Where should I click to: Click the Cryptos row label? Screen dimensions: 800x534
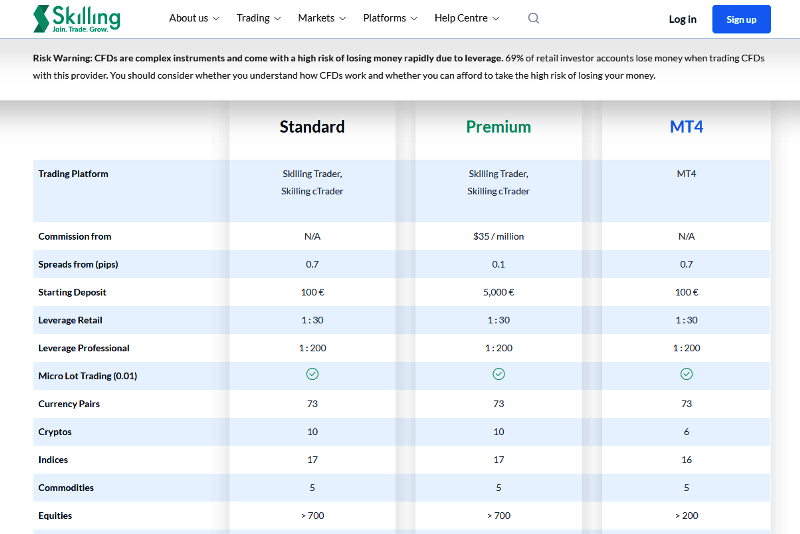(55, 432)
